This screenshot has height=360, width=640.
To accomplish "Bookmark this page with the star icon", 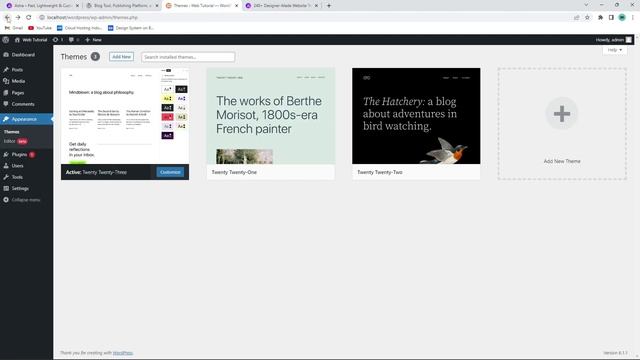I will click(x=587, y=18).
